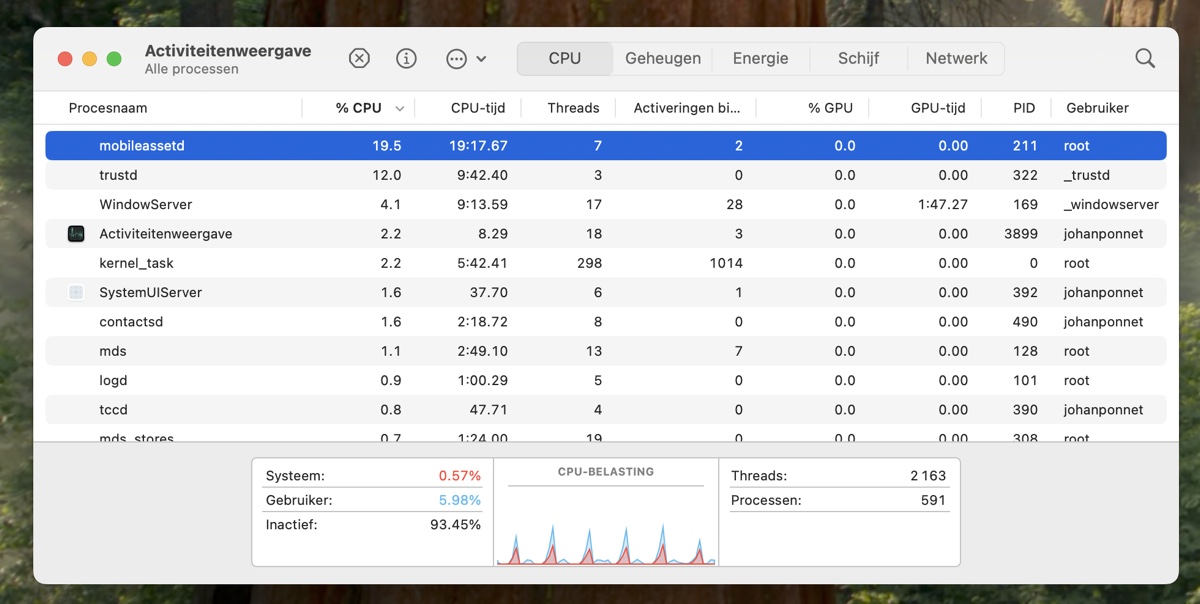The image size is (1200, 604).
Task: Select the kernel_task process row
Action: [606, 263]
